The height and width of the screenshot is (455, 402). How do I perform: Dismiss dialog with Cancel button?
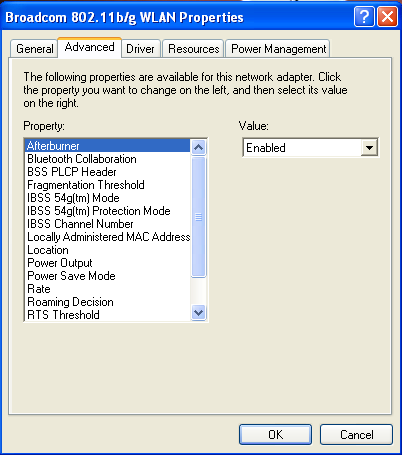pos(356,434)
